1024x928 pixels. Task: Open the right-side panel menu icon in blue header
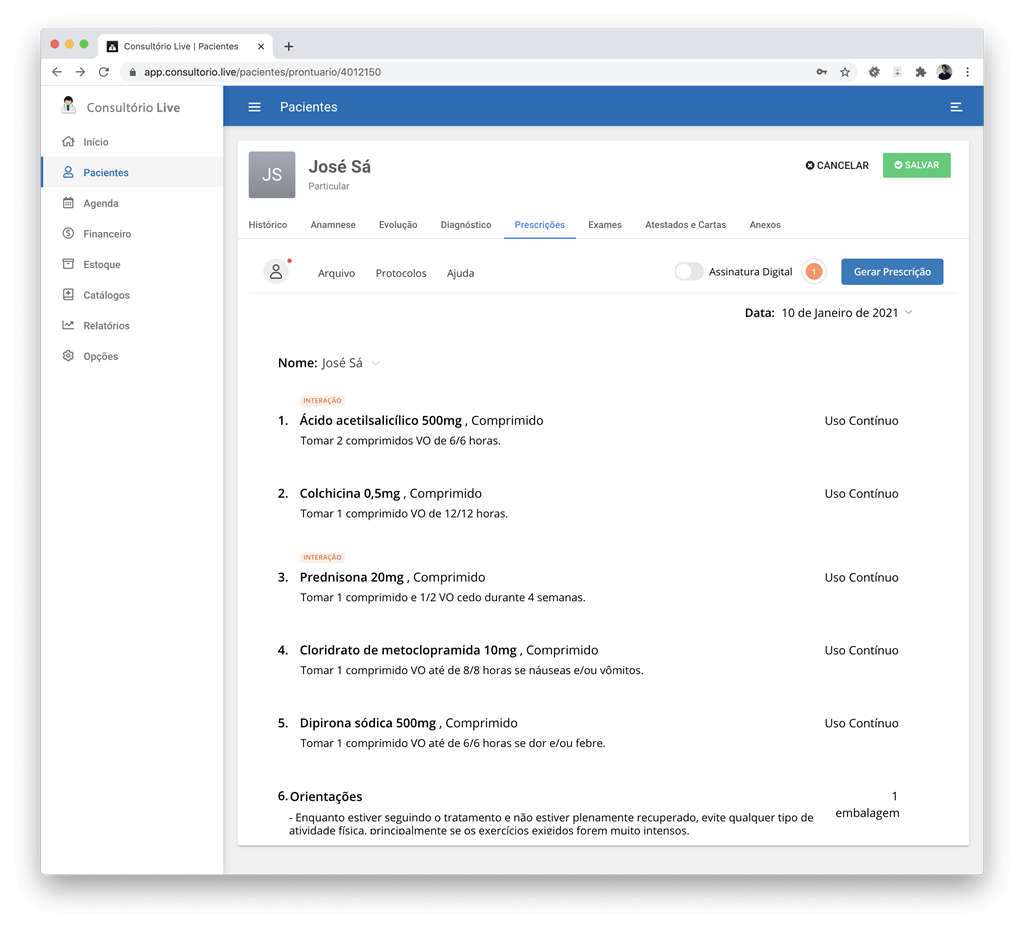coord(955,107)
